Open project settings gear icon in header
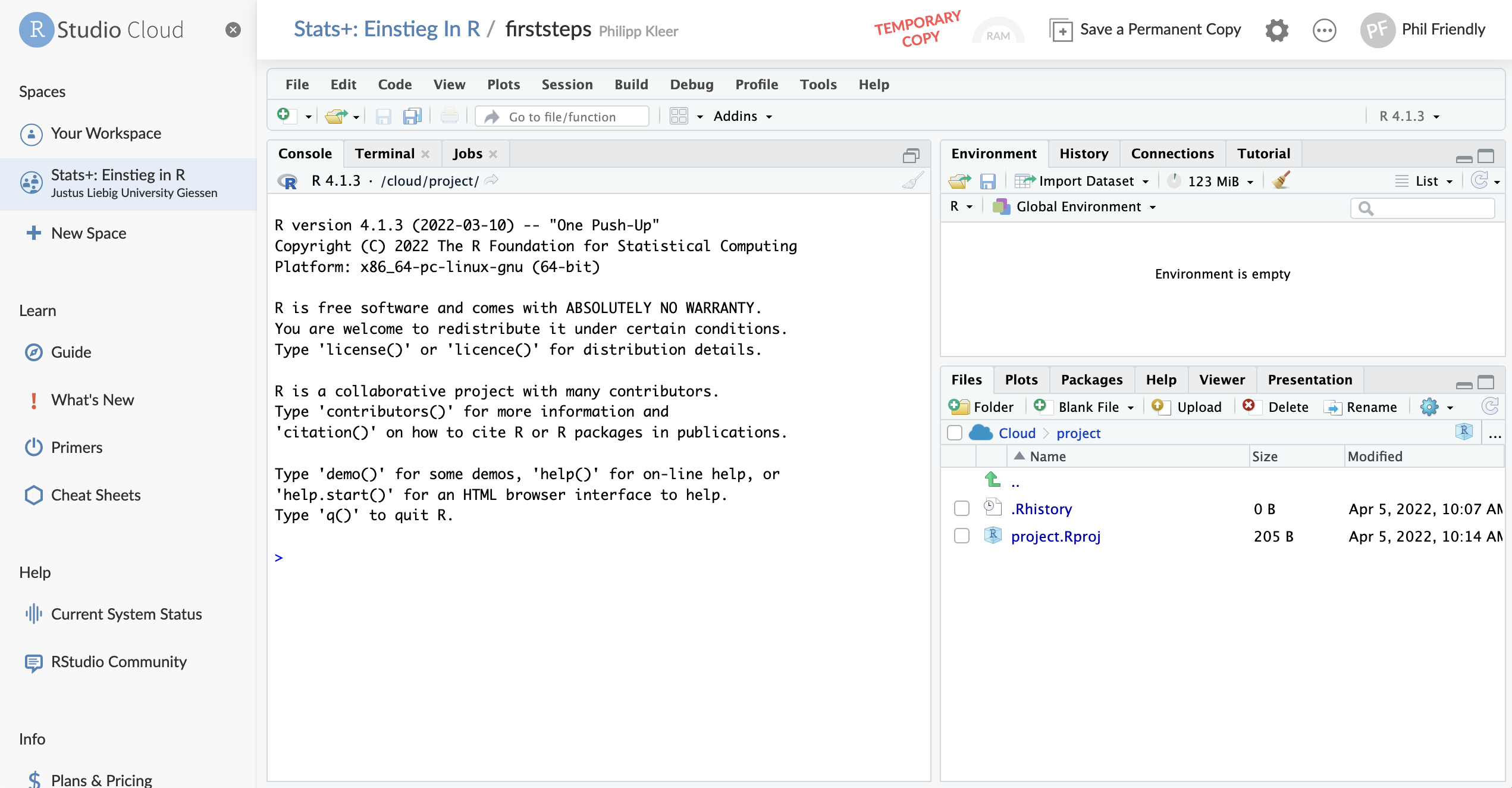 [1276, 30]
